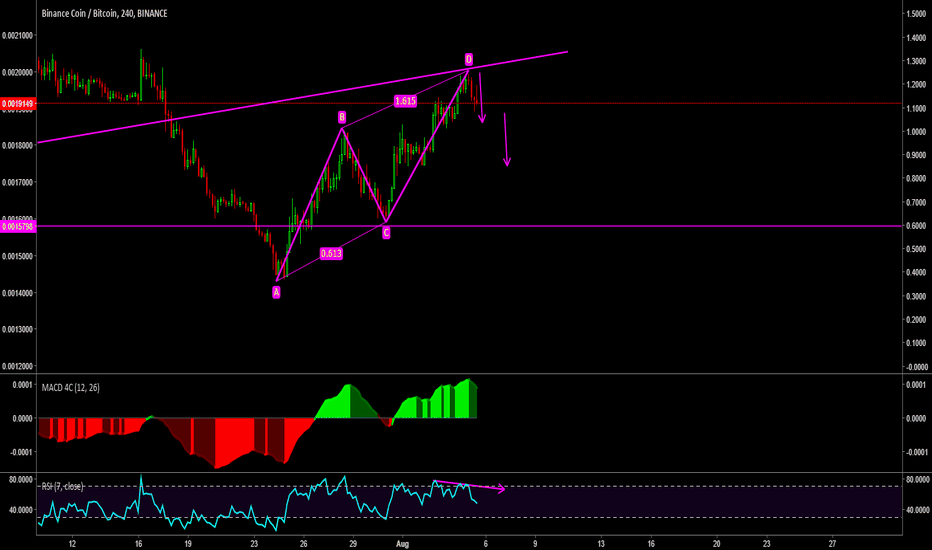Click the Aug label on time axis
The image size is (932, 550).
(402, 543)
